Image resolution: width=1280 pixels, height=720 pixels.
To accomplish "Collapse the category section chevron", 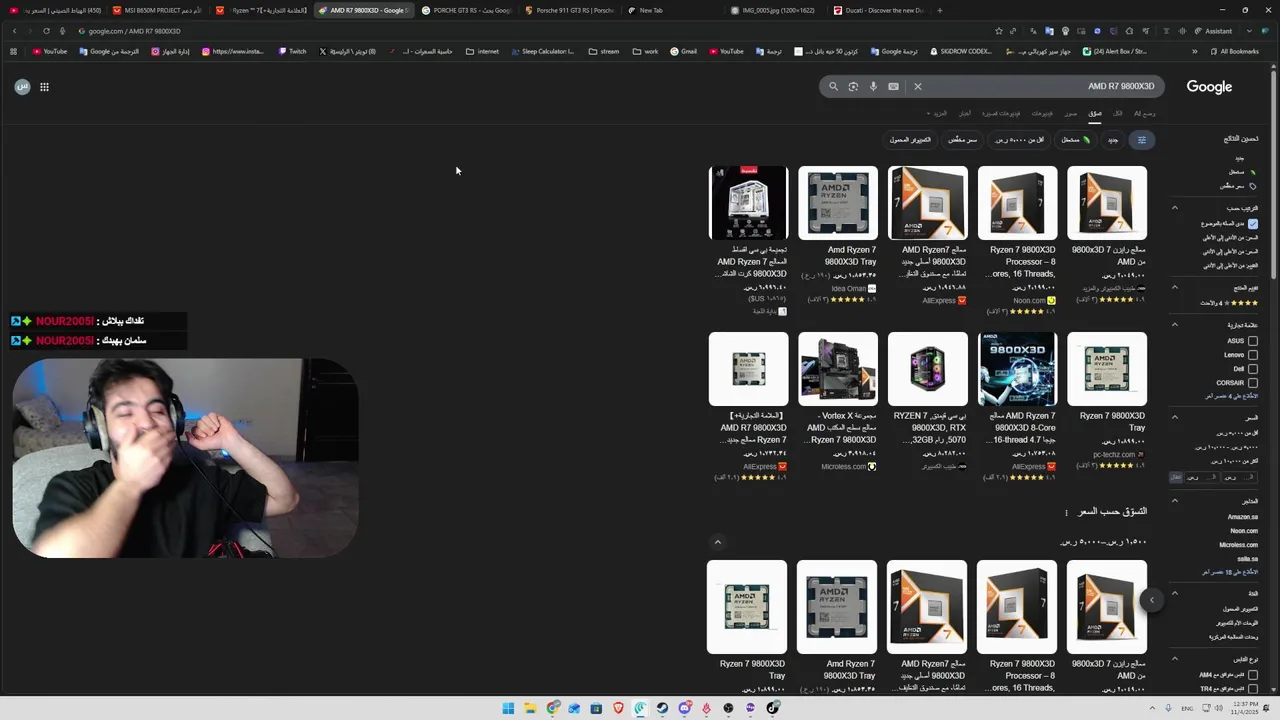I will [1175, 593].
